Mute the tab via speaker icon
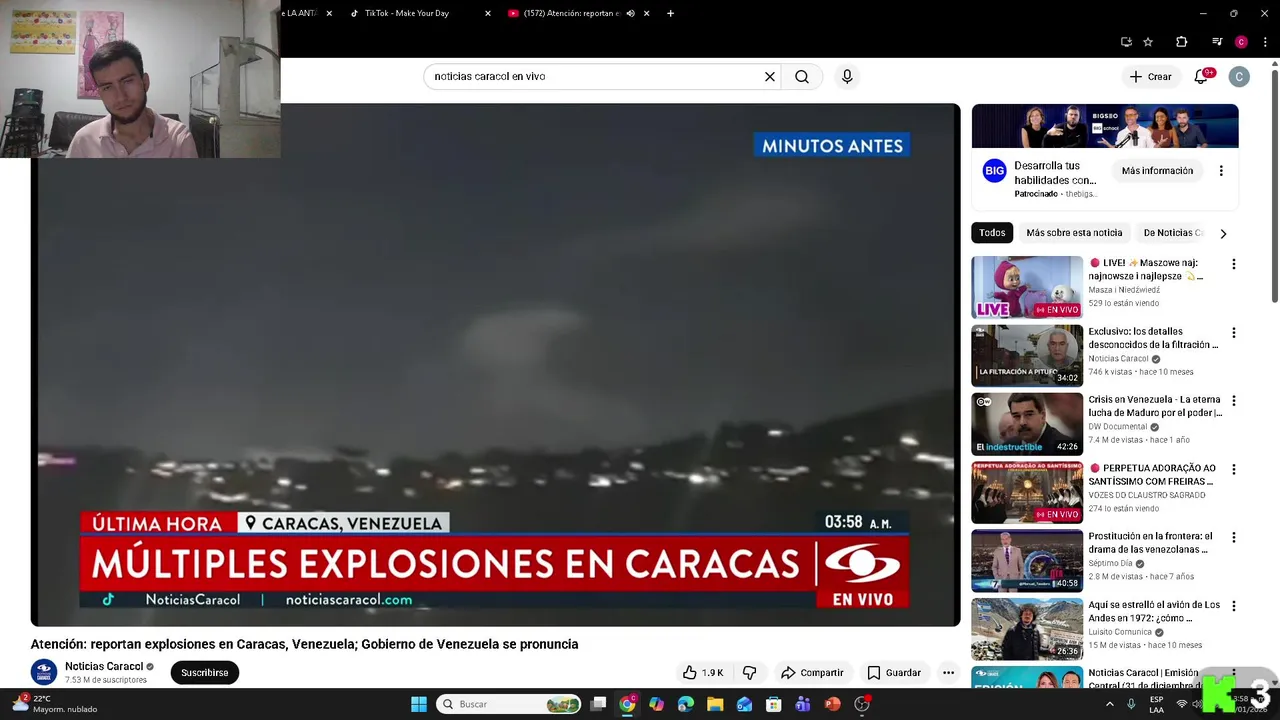The width and height of the screenshot is (1280, 720). click(x=630, y=13)
